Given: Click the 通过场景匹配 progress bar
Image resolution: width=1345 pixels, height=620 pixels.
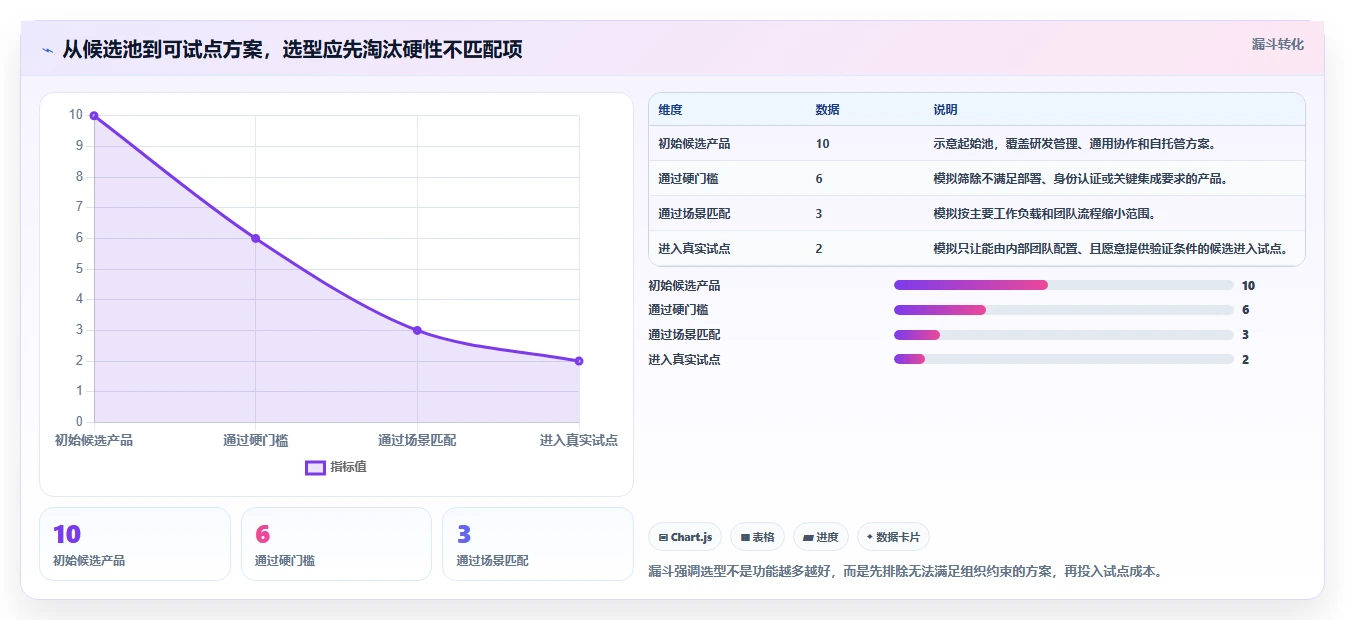Looking at the screenshot, I should pos(1064,335).
